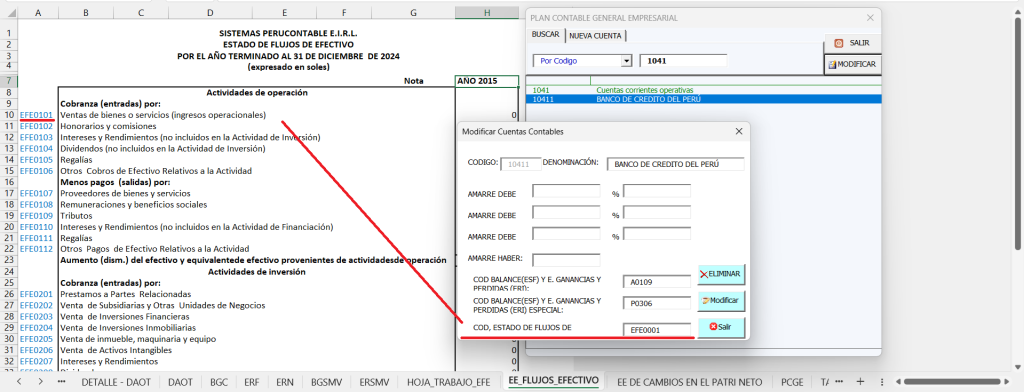Click the Modificar button with pencil icon
1024x392 pixels.
click(721, 301)
